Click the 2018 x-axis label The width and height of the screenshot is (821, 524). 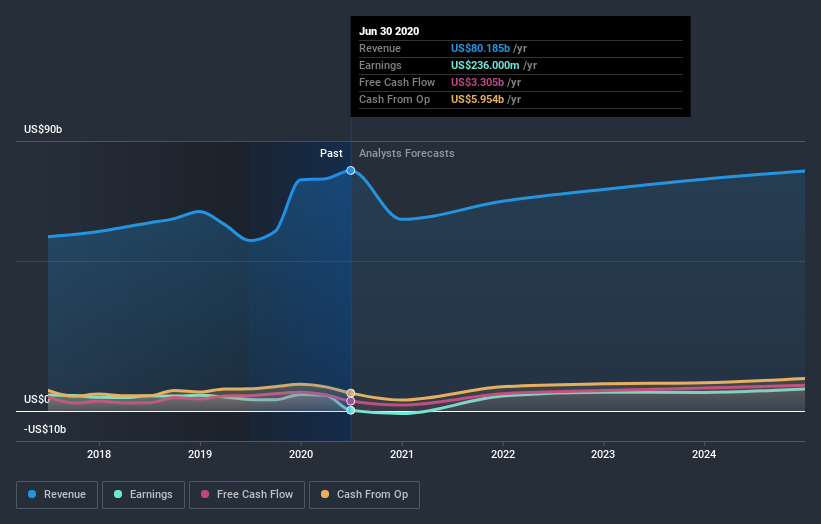click(99, 454)
